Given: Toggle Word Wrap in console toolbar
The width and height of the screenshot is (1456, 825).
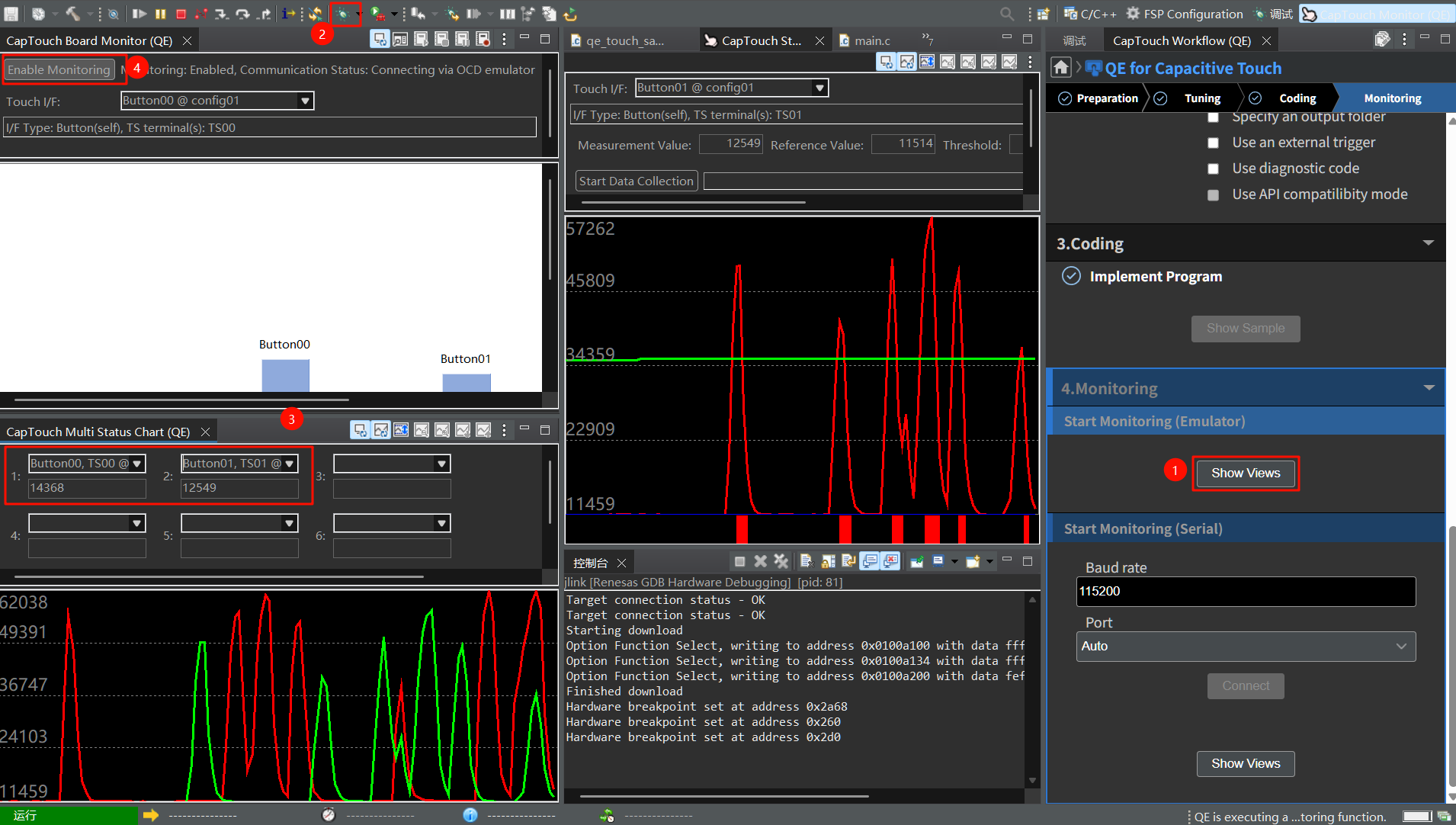Looking at the screenshot, I should tap(848, 562).
